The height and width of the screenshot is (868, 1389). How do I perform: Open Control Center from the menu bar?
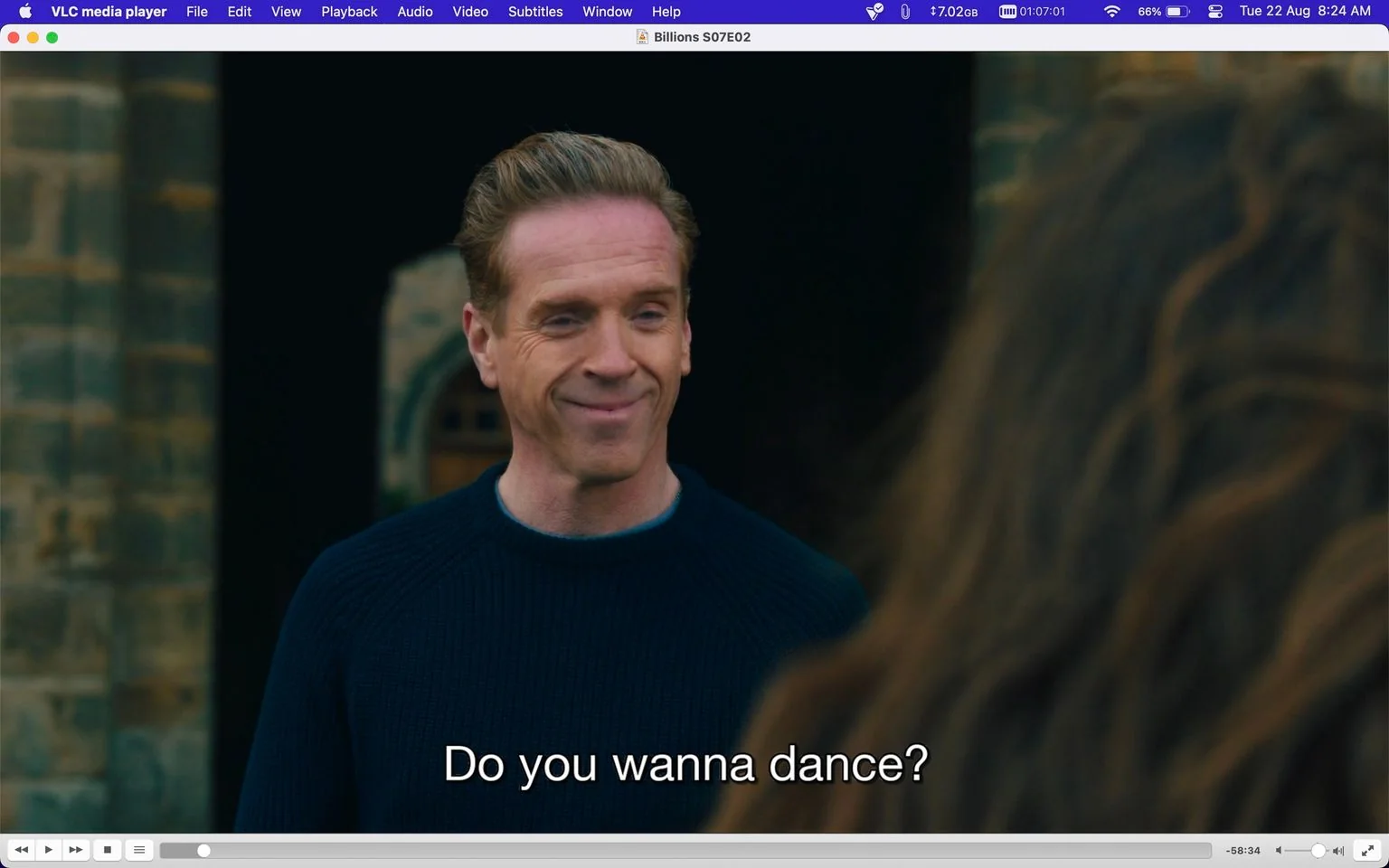click(x=1215, y=12)
